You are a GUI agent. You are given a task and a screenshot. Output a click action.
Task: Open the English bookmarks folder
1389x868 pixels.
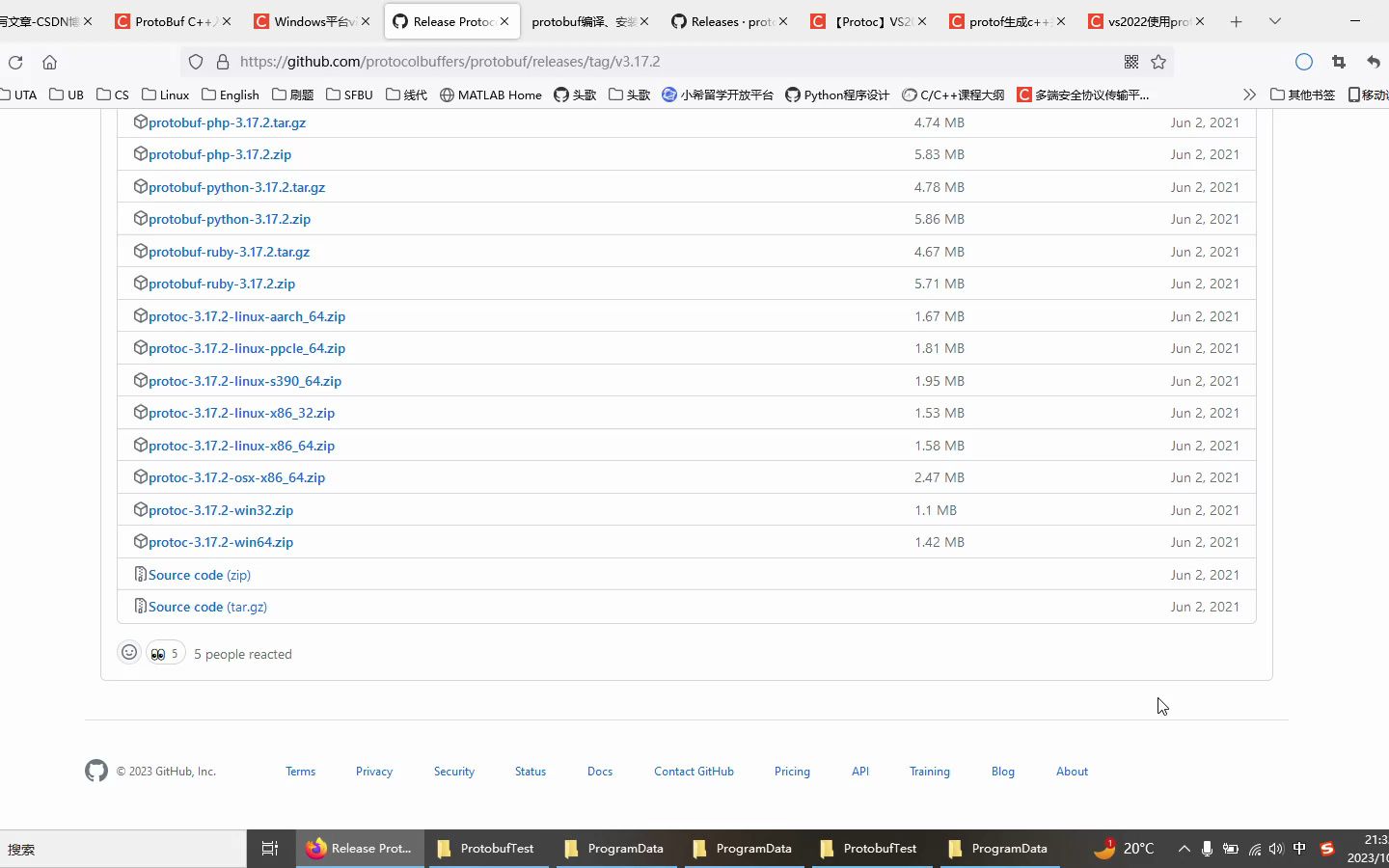pos(231,95)
